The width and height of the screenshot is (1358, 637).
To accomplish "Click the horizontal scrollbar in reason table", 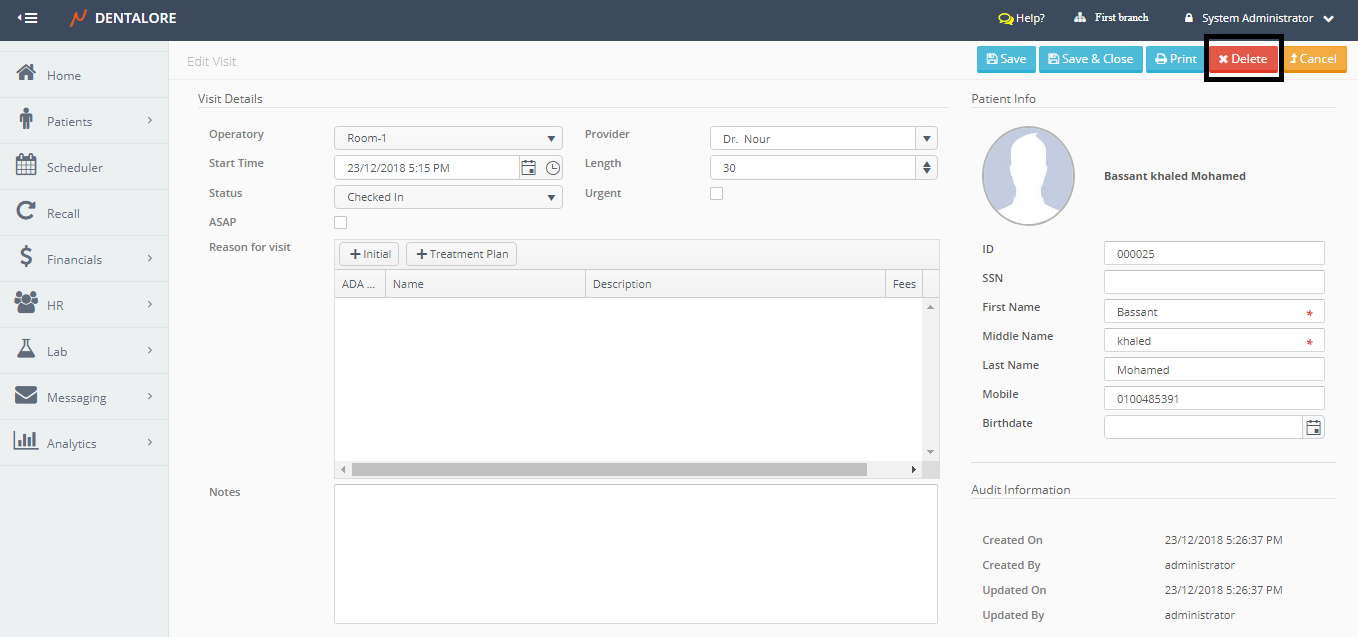I will 608,469.
